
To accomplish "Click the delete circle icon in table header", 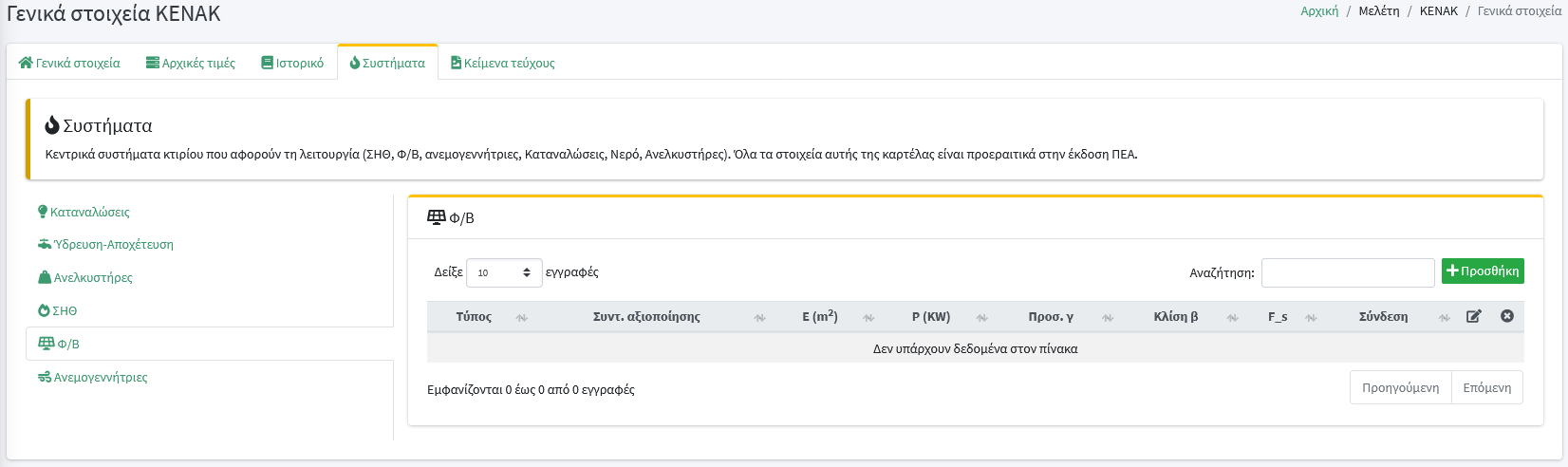I will pos(1506,316).
